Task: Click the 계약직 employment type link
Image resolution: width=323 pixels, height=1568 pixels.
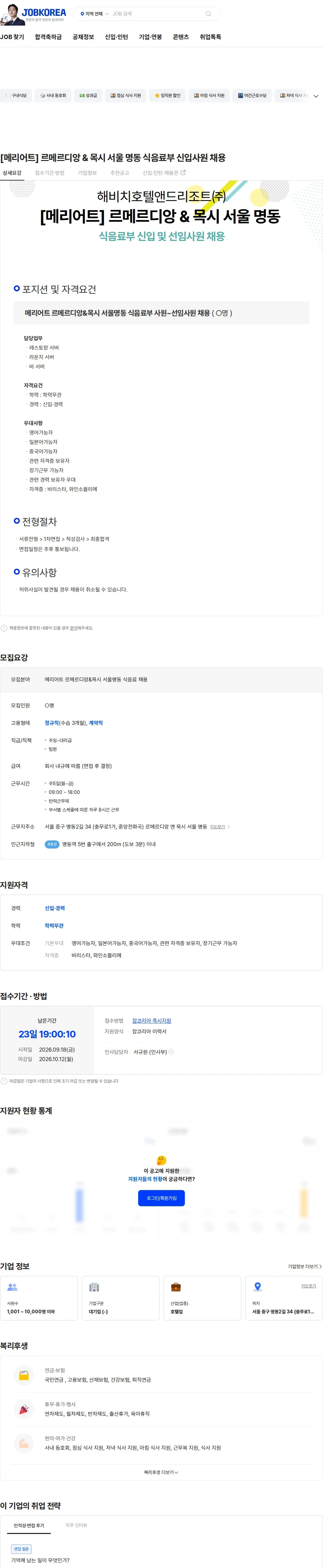Action: click(x=96, y=723)
